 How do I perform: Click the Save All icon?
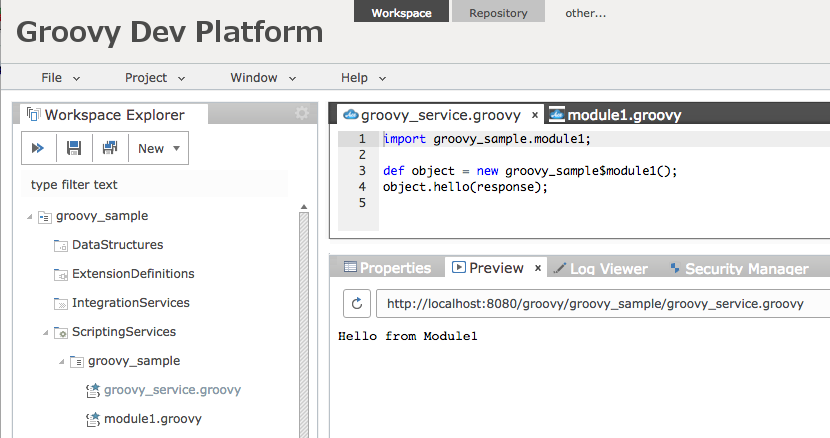click(x=110, y=148)
